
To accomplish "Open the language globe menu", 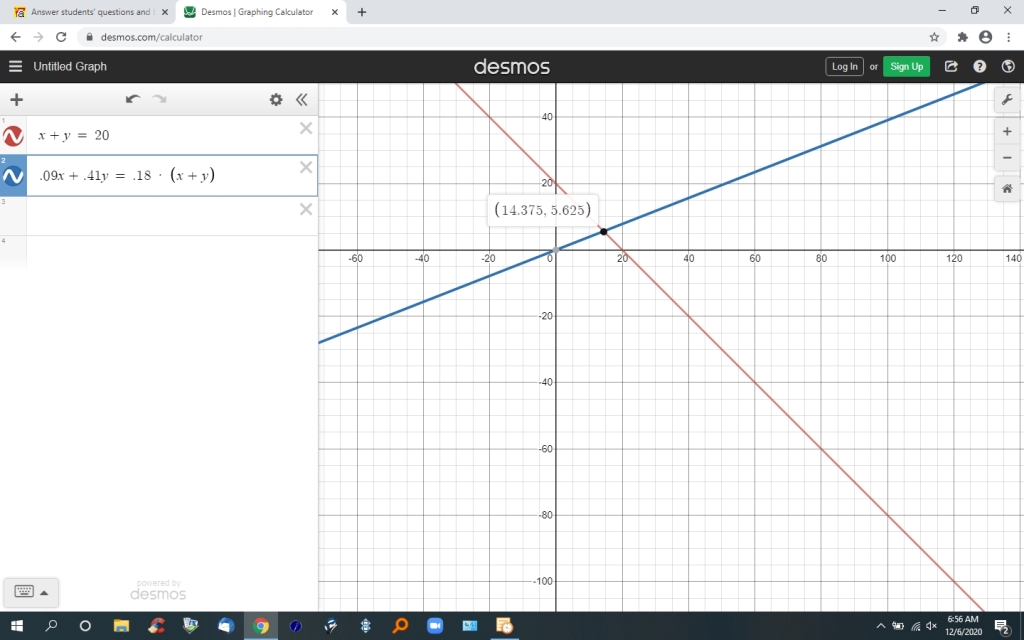I will click(1008, 66).
